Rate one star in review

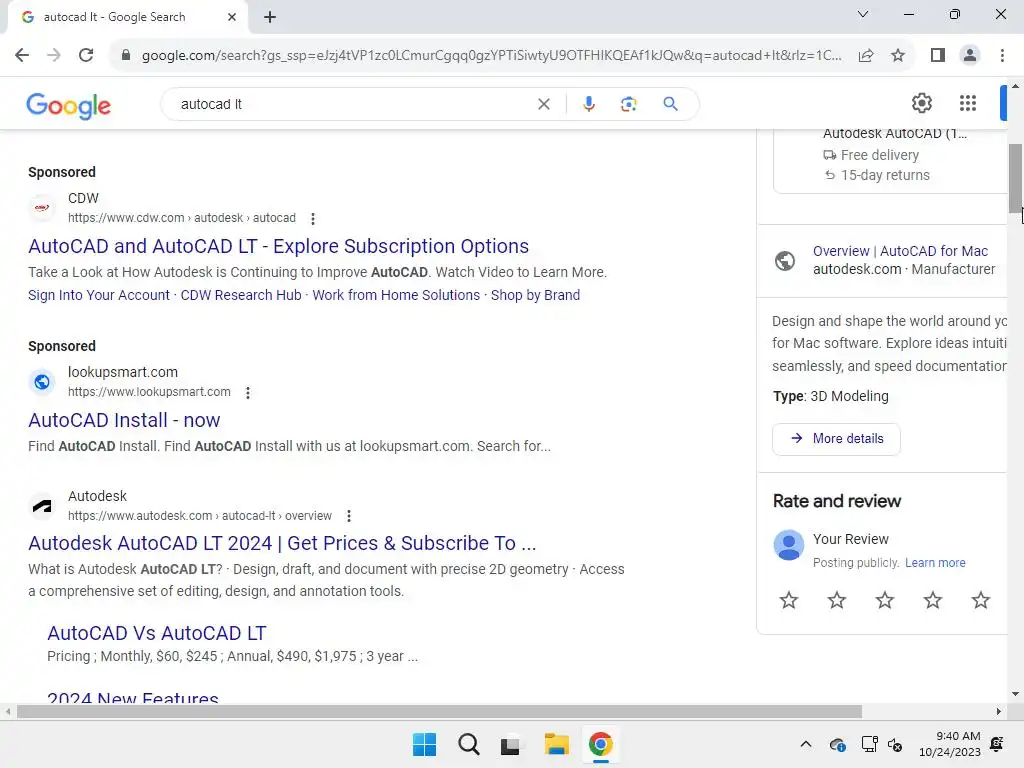point(789,600)
